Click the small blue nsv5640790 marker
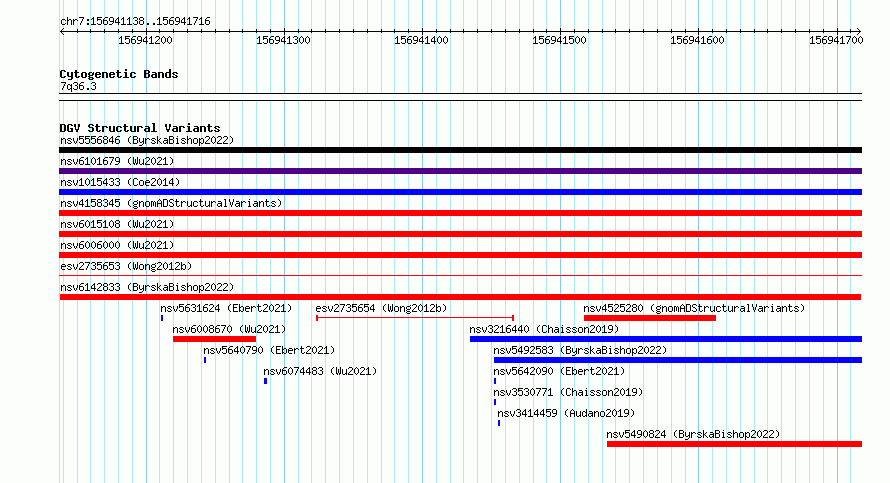 point(205,360)
